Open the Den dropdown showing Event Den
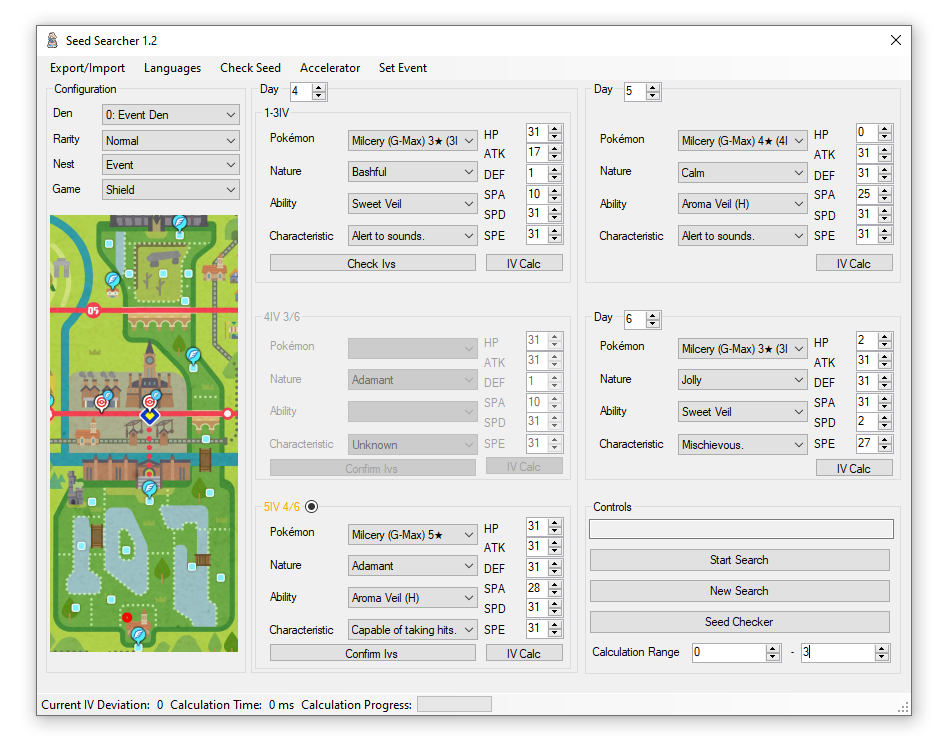Screen dimensions: 943x742 (x=170, y=115)
